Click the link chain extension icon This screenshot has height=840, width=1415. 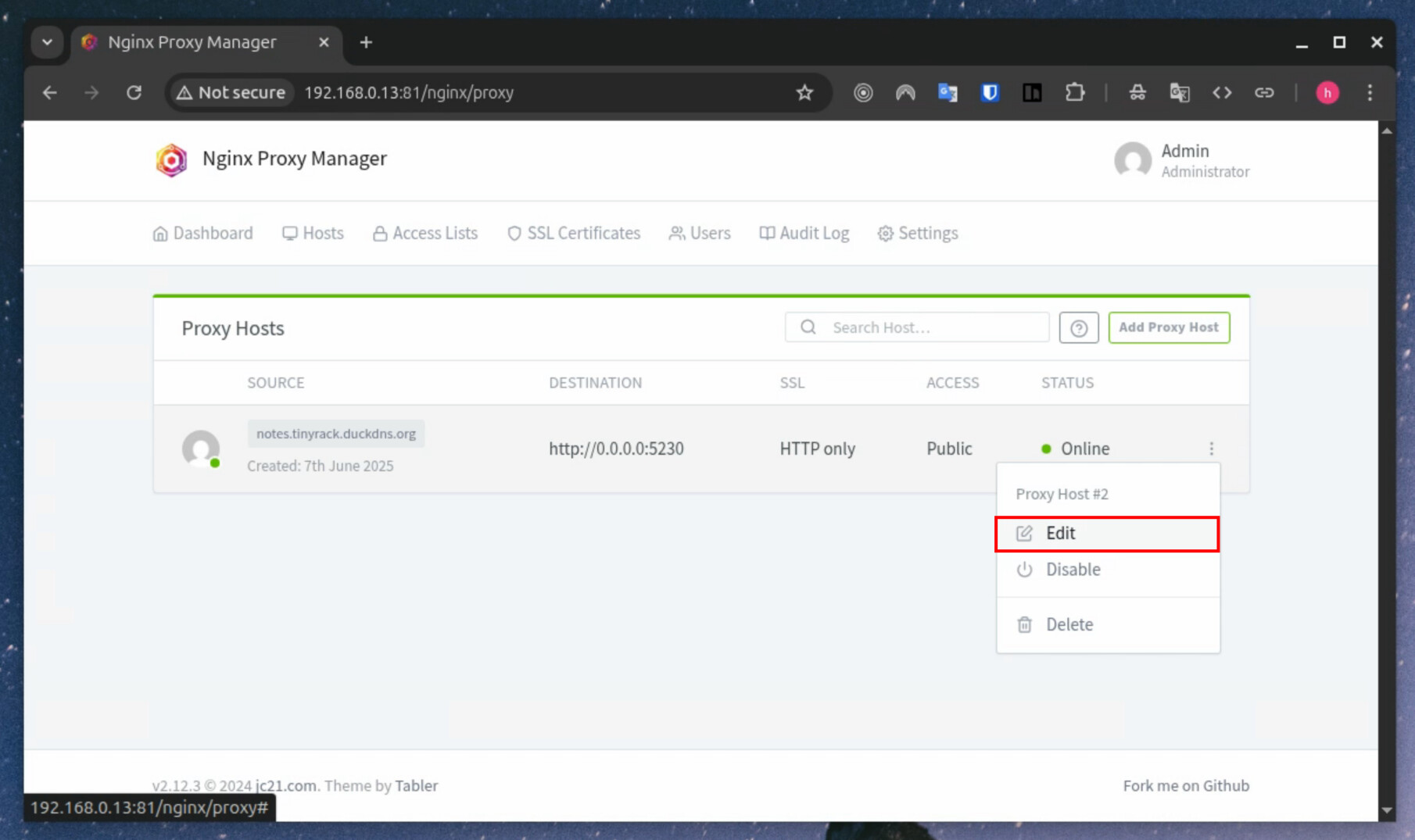[x=1264, y=93]
